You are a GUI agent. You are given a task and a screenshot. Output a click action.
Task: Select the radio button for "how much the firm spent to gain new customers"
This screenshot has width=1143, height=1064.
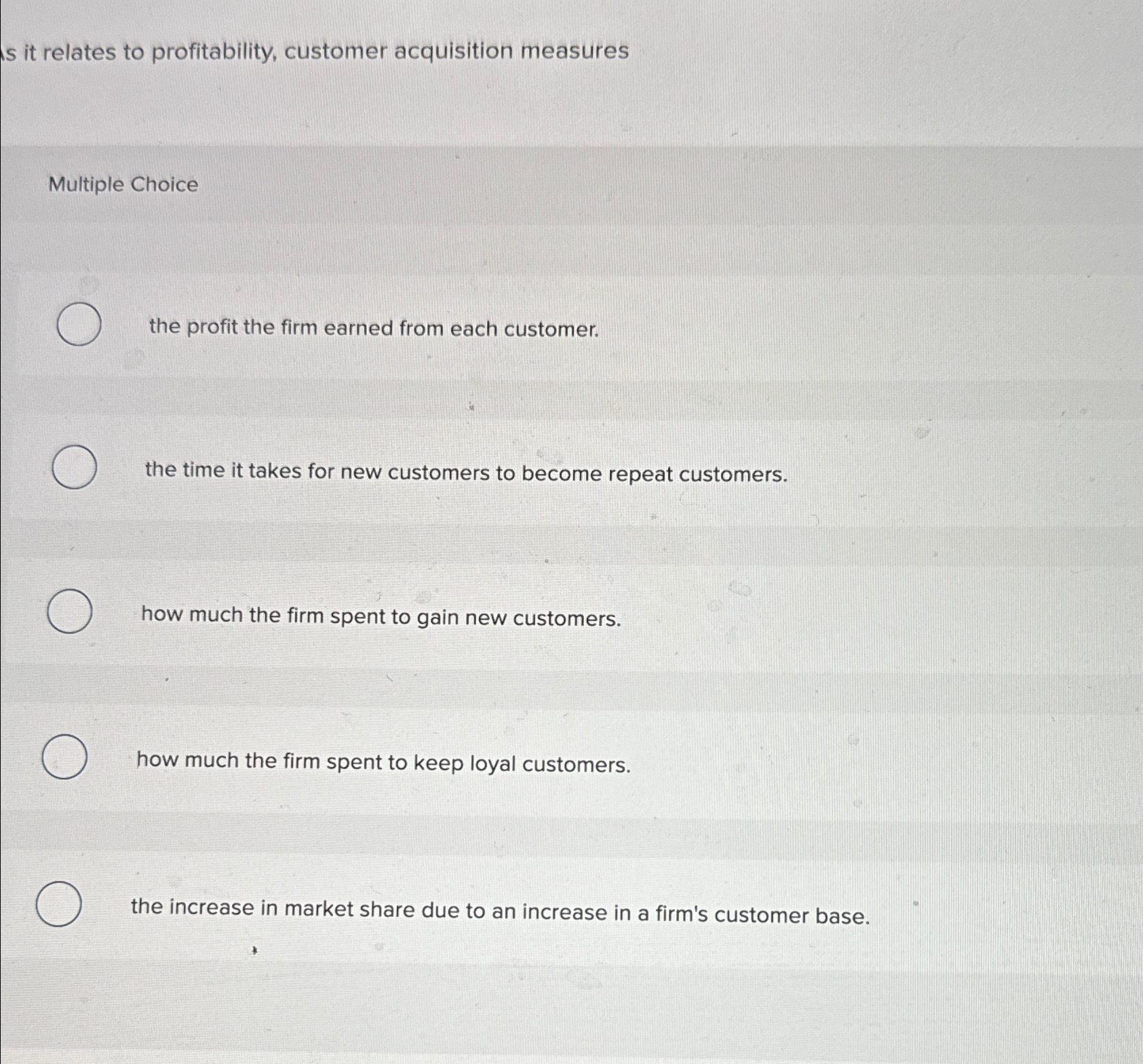pos(71,611)
